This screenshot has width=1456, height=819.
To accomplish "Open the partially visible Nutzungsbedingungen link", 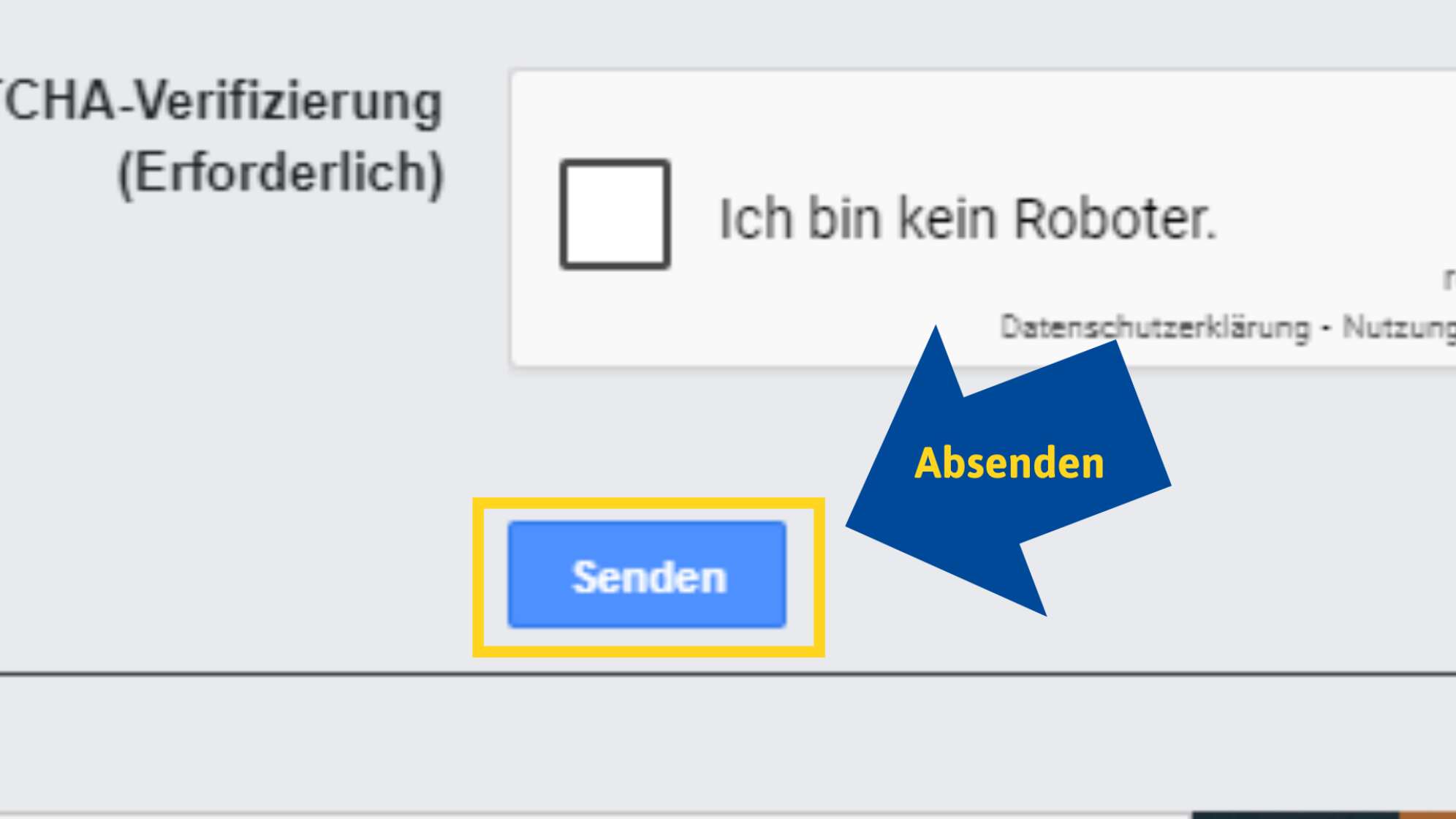I will coord(1399,327).
